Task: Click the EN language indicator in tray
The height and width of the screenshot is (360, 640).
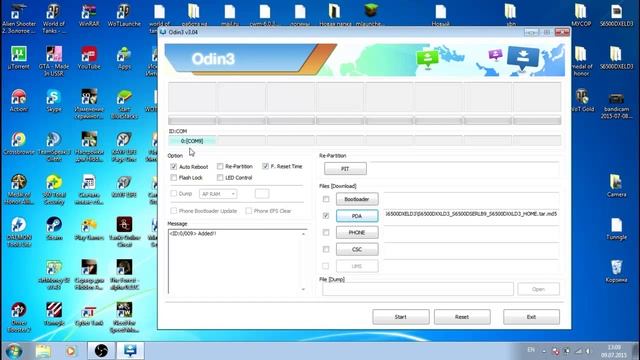Action: [531, 350]
